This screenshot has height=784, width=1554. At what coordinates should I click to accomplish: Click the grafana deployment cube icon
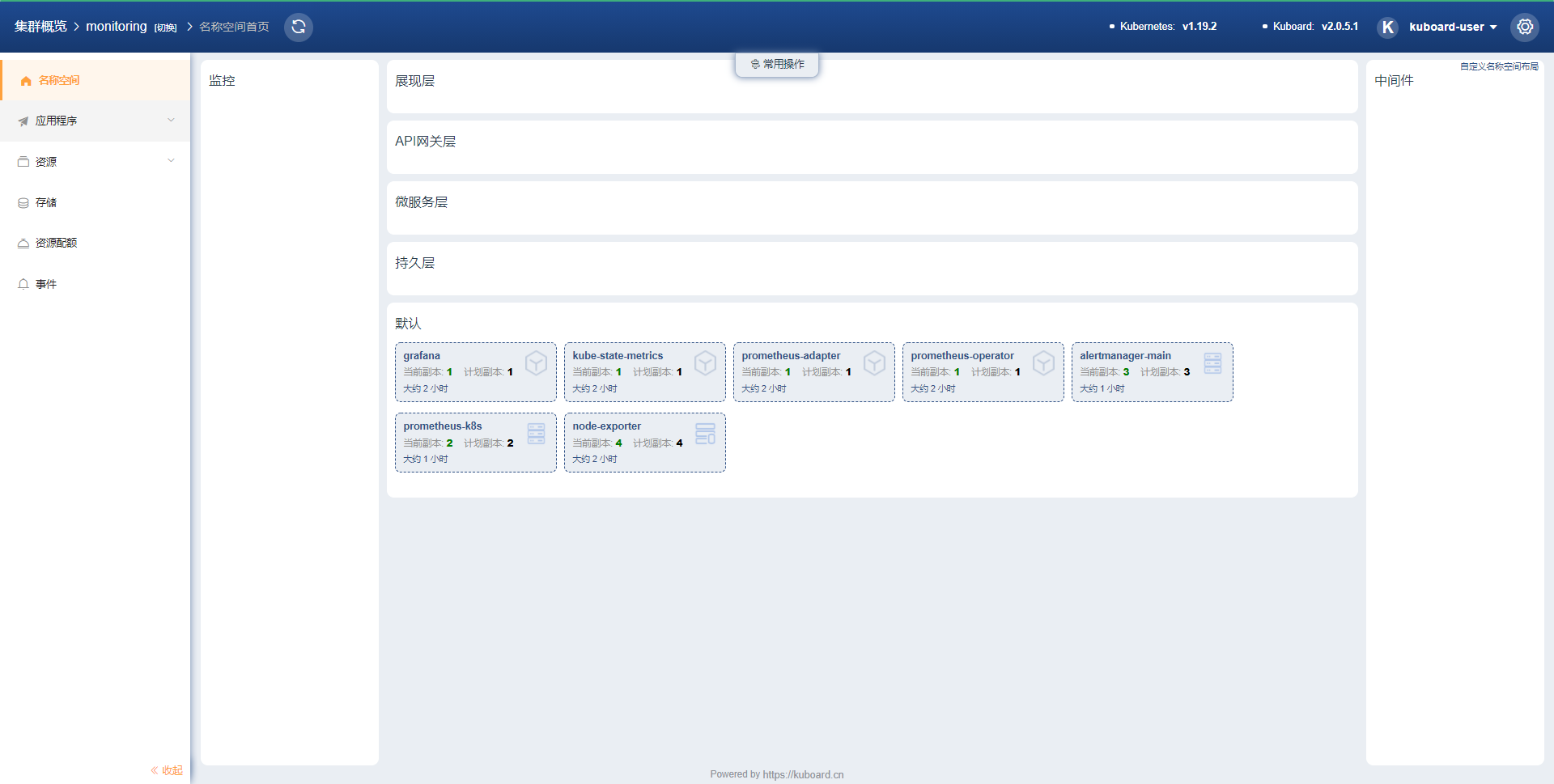pyautogui.click(x=536, y=363)
